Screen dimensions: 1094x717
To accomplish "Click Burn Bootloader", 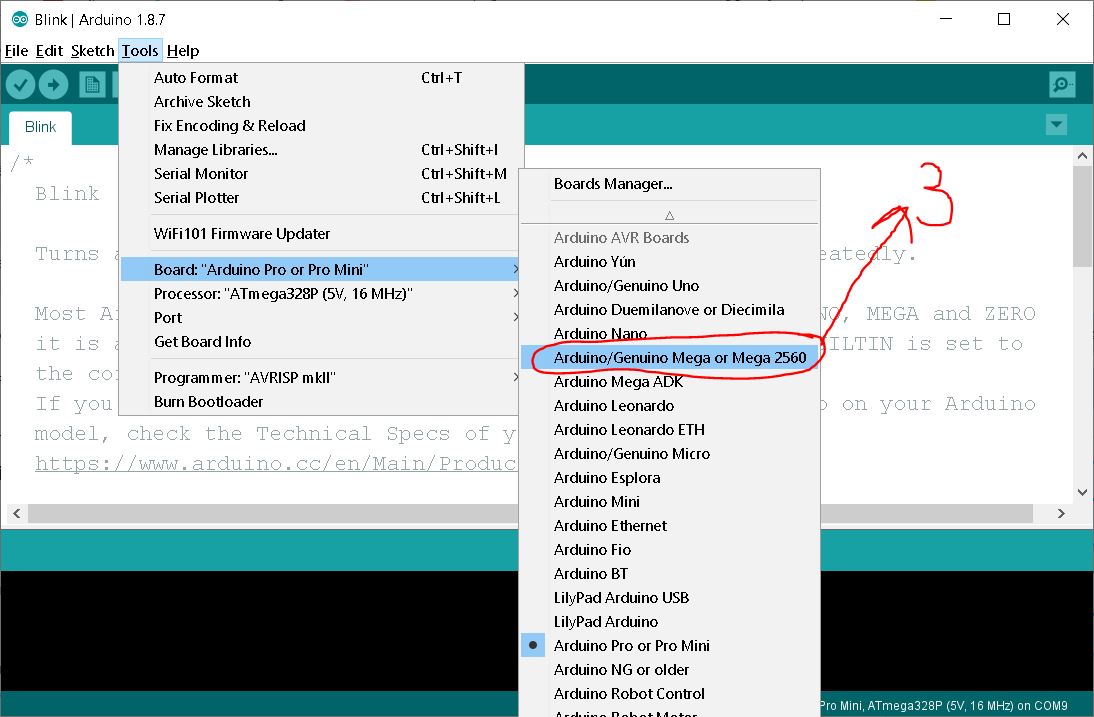I will click(321, 402).
